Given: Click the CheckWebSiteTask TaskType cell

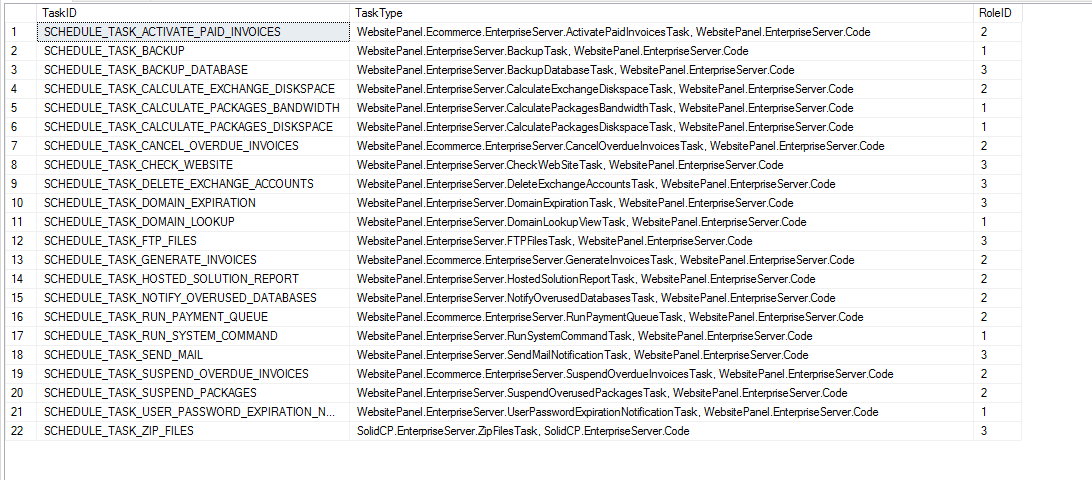Looking at the screenshot, I should [662, 165].
